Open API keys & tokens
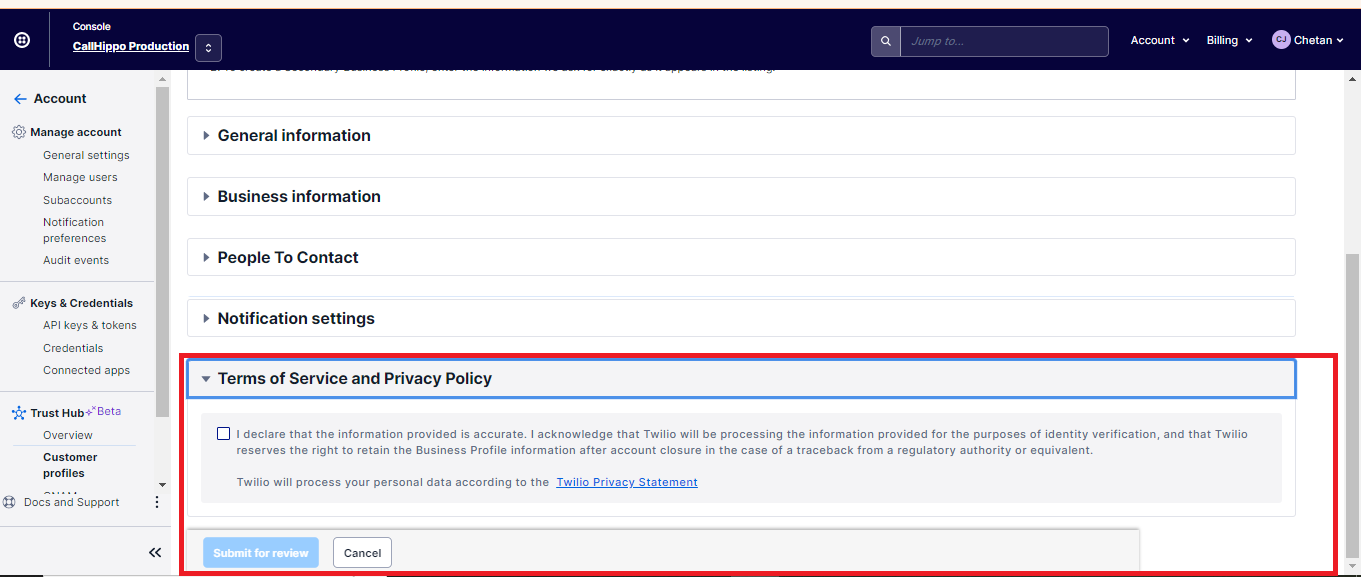The width and height of the screenshot is (1361, 577). click(90, 325)
